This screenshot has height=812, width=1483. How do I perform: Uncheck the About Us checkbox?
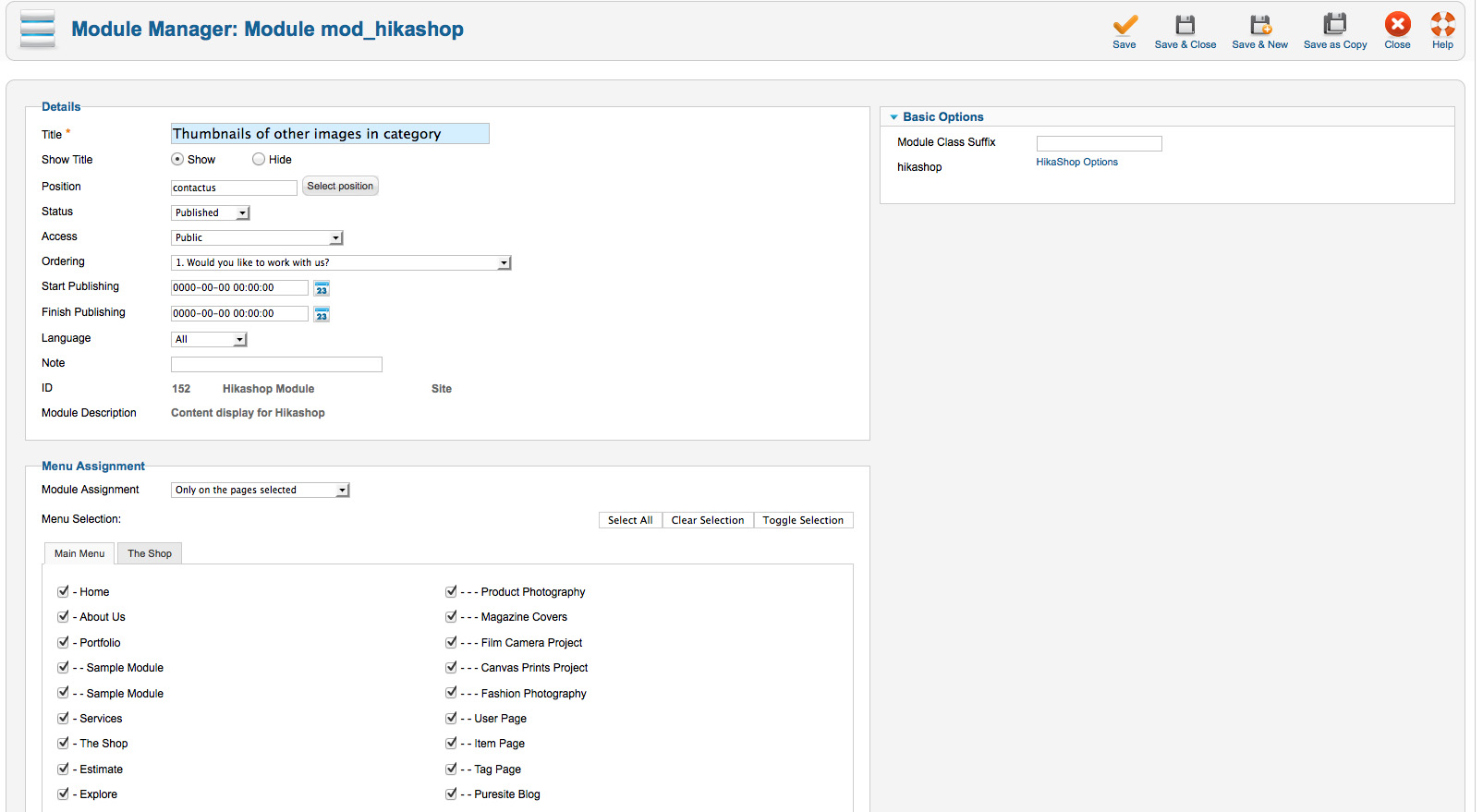(x=64, y=616)
